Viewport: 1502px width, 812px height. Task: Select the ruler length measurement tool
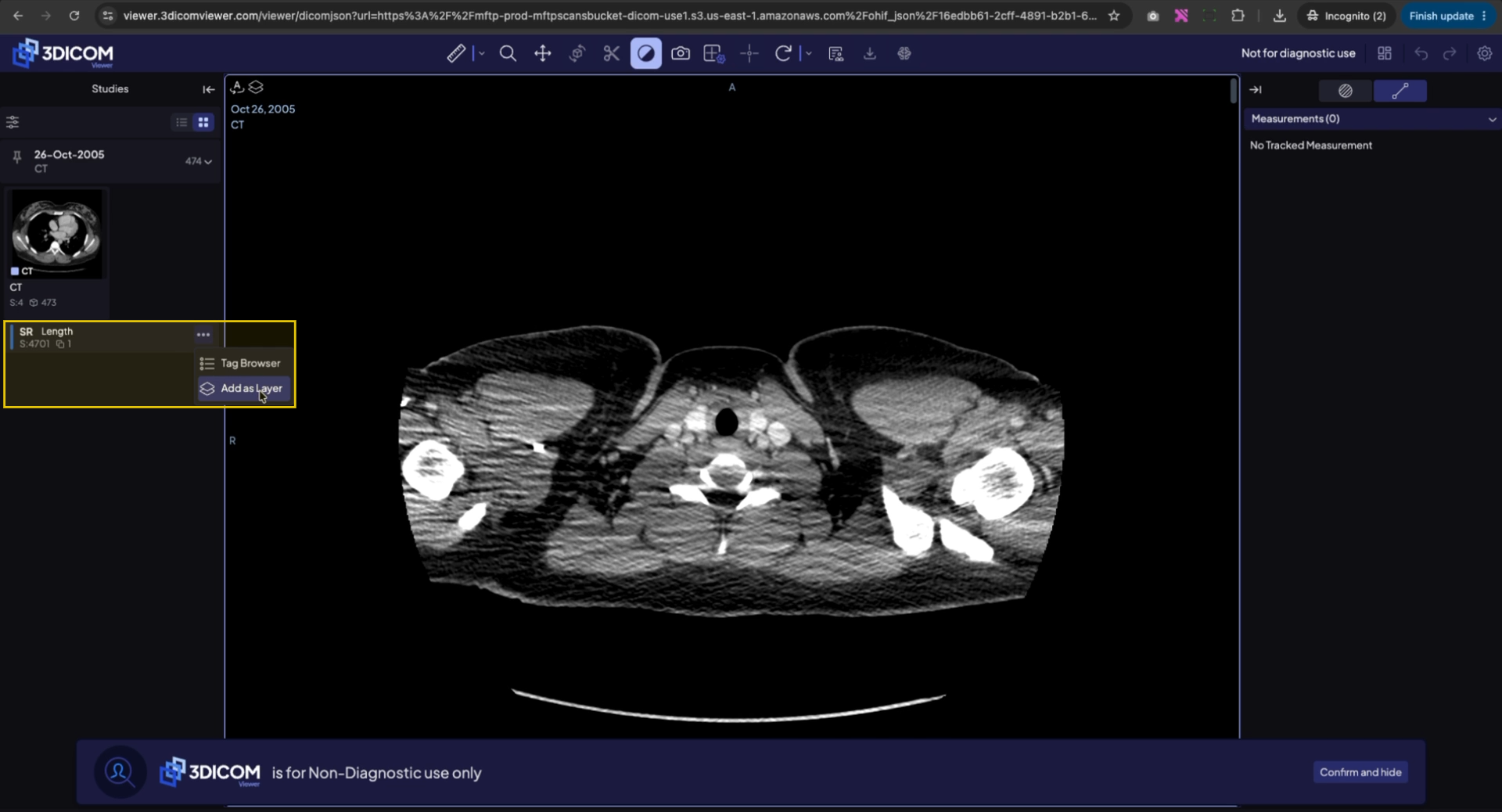456,53
